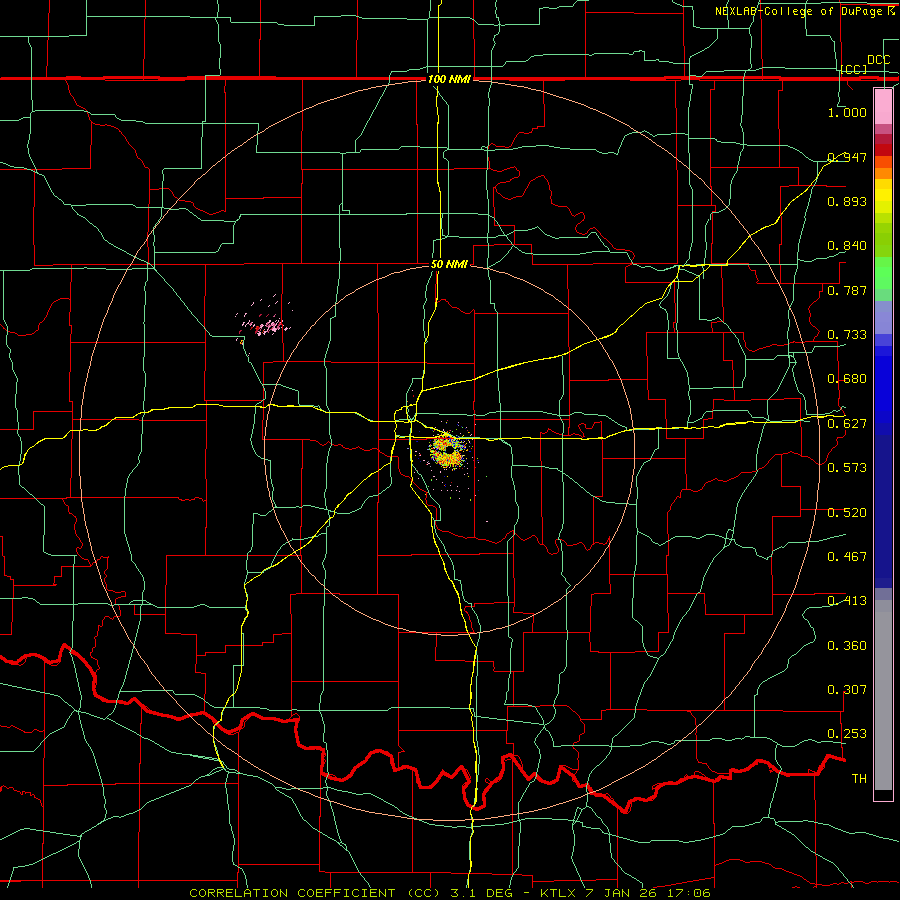Viewport: 900px width, 900px height.
Task: Select the 0.467 legend value
Action: (847, 557)
